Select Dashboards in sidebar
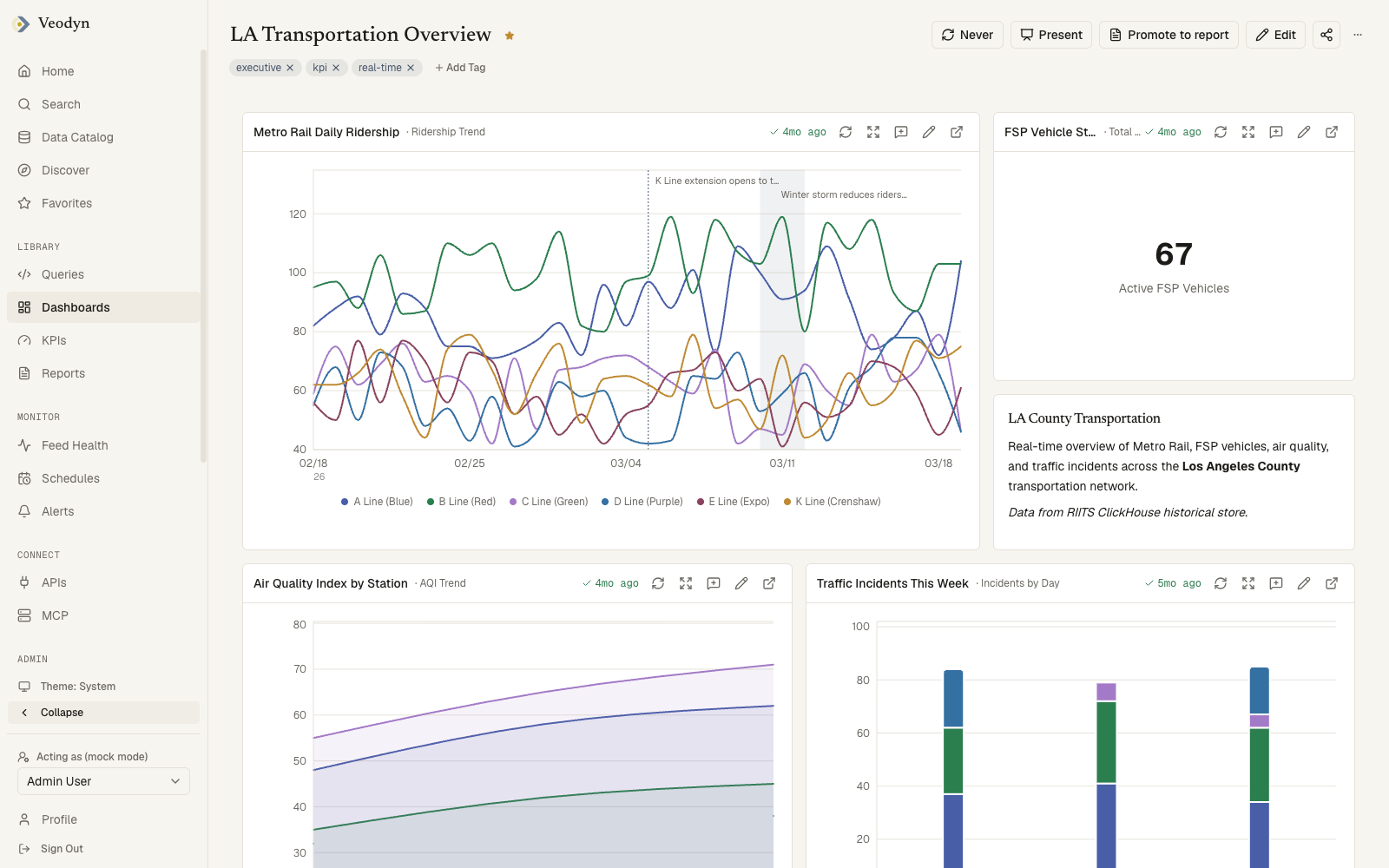The width and height of the screenshot is (1389, 868). (x=103, y=307)
